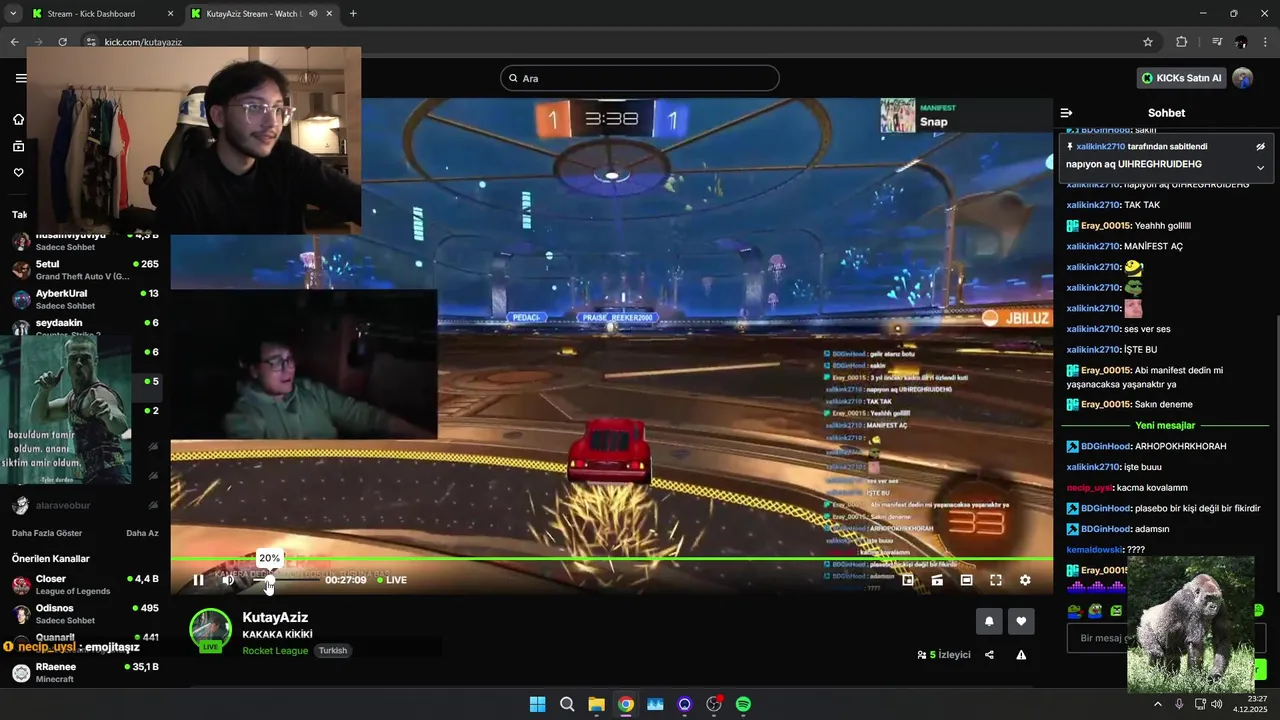1280x720 pixels.
Task: Jump to LIVE in player
Action: [392, 580]
